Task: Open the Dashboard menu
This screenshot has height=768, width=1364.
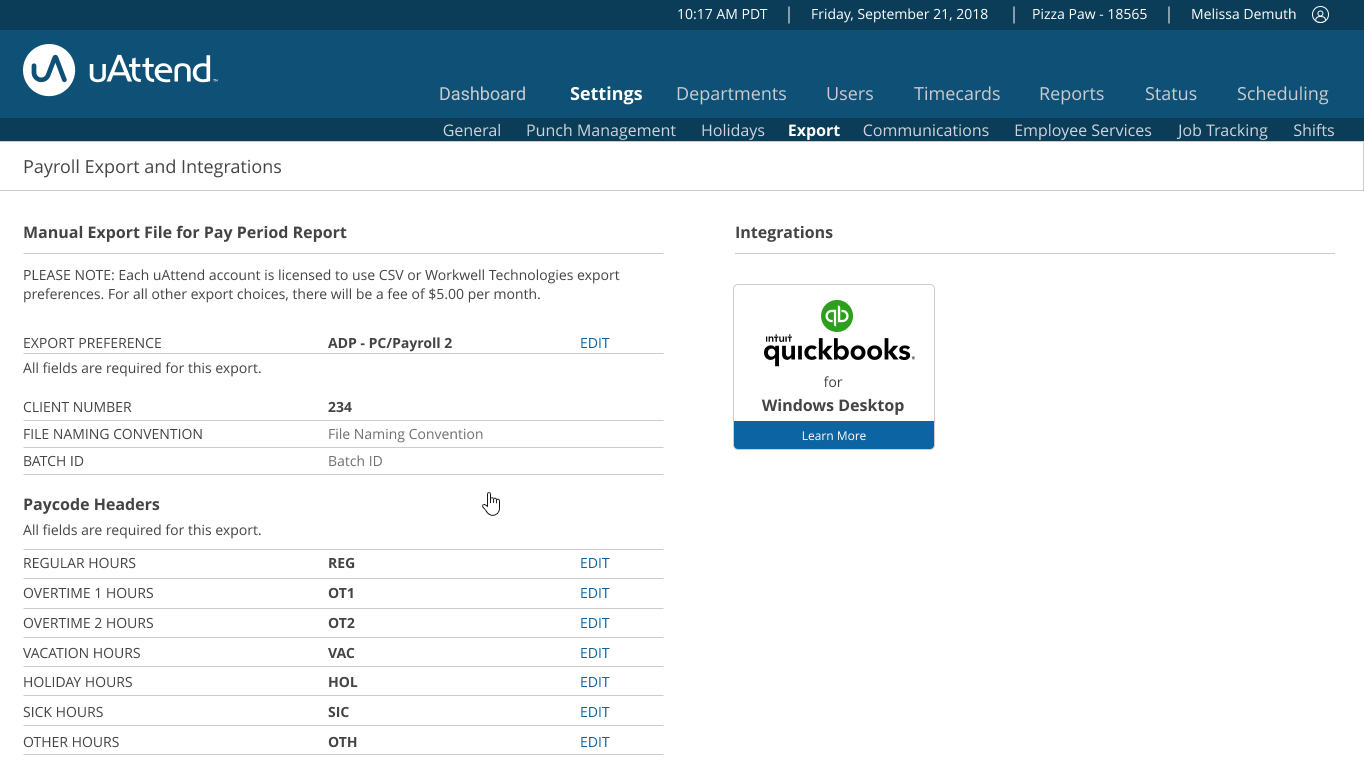Action: click(482, 93)
